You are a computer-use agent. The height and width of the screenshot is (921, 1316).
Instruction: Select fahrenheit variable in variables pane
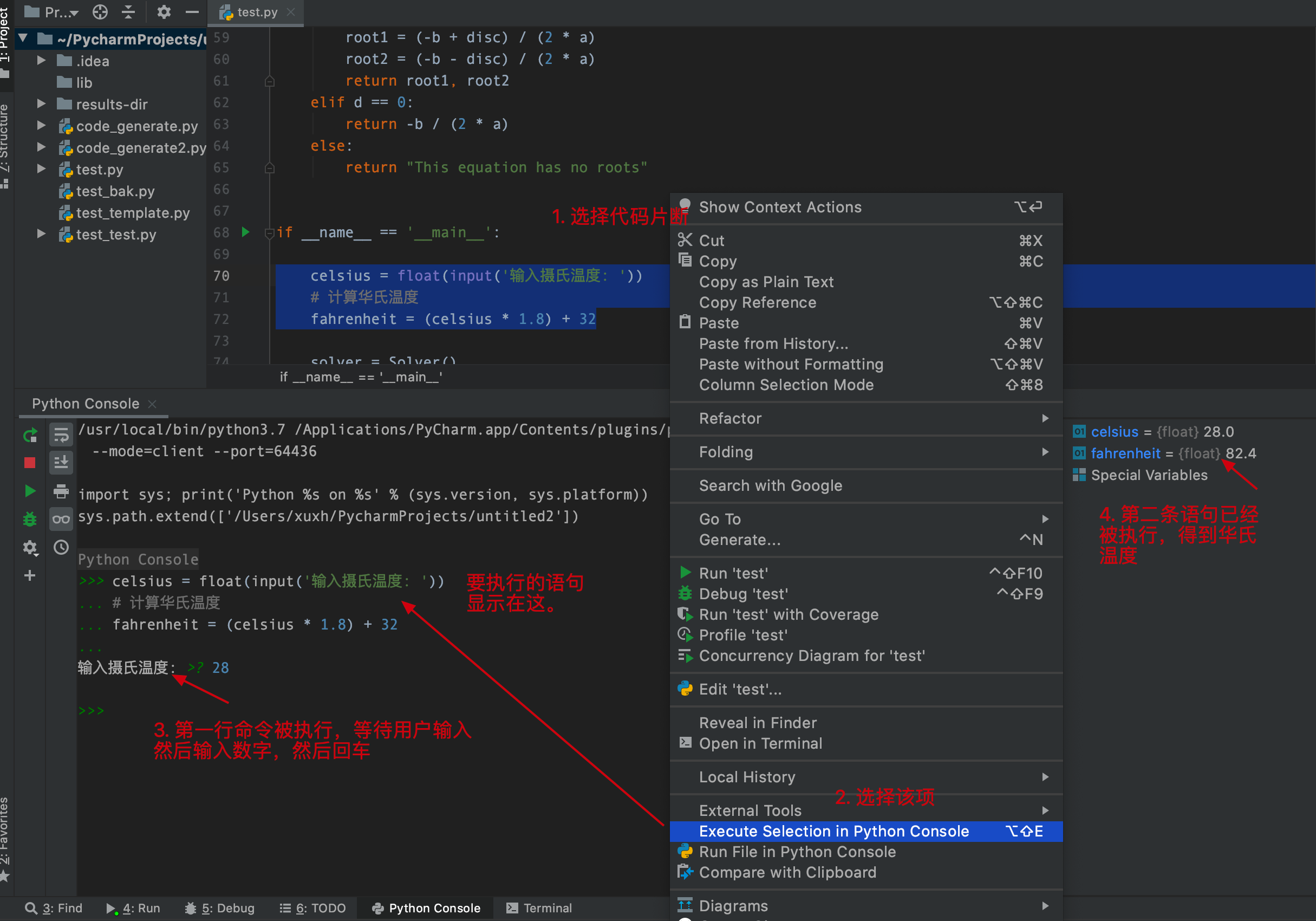[x=1164, y=453]
